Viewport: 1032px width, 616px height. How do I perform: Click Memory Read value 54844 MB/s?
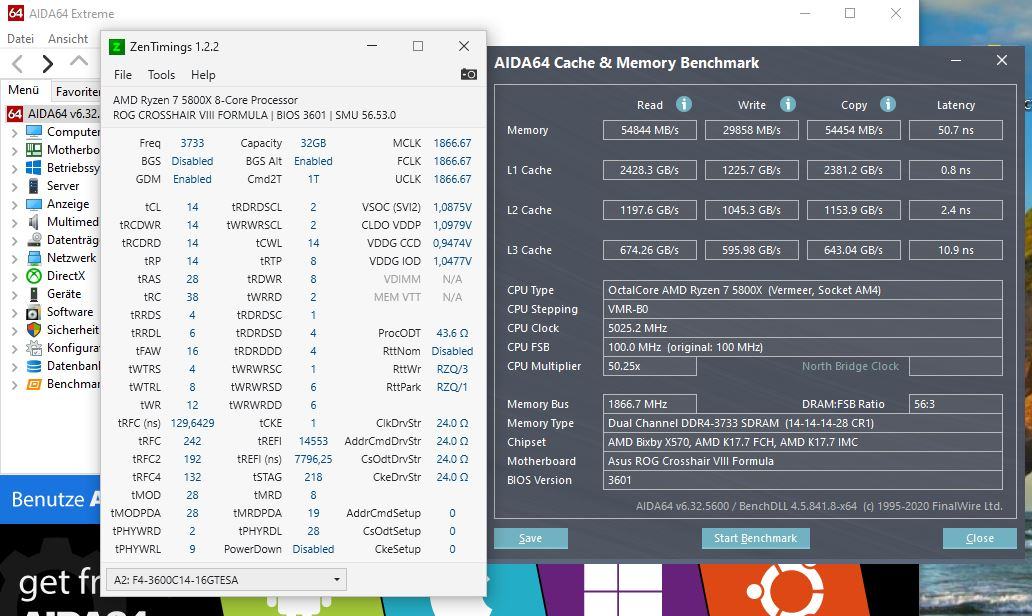[650, 130]
